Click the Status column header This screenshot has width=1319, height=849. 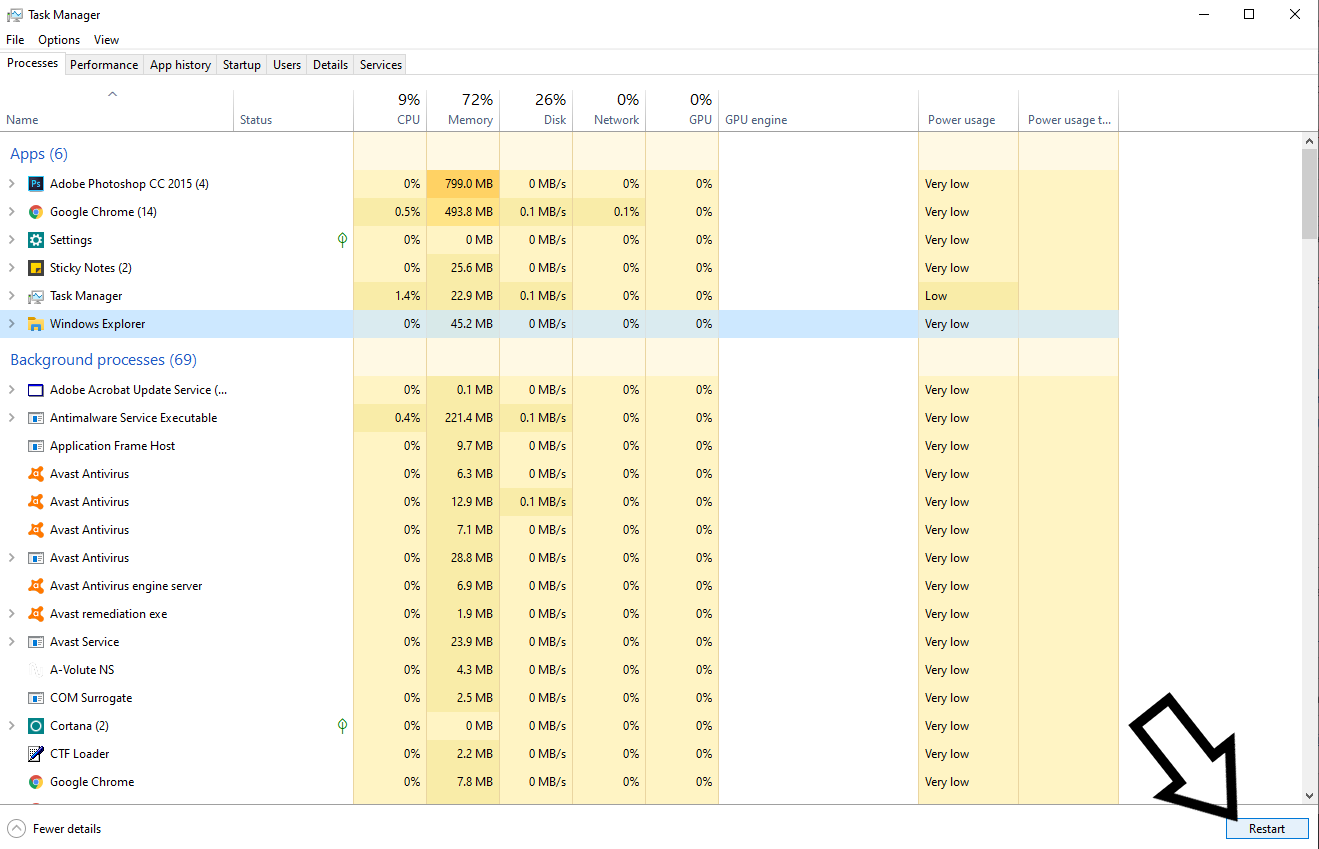pos(293,110)
